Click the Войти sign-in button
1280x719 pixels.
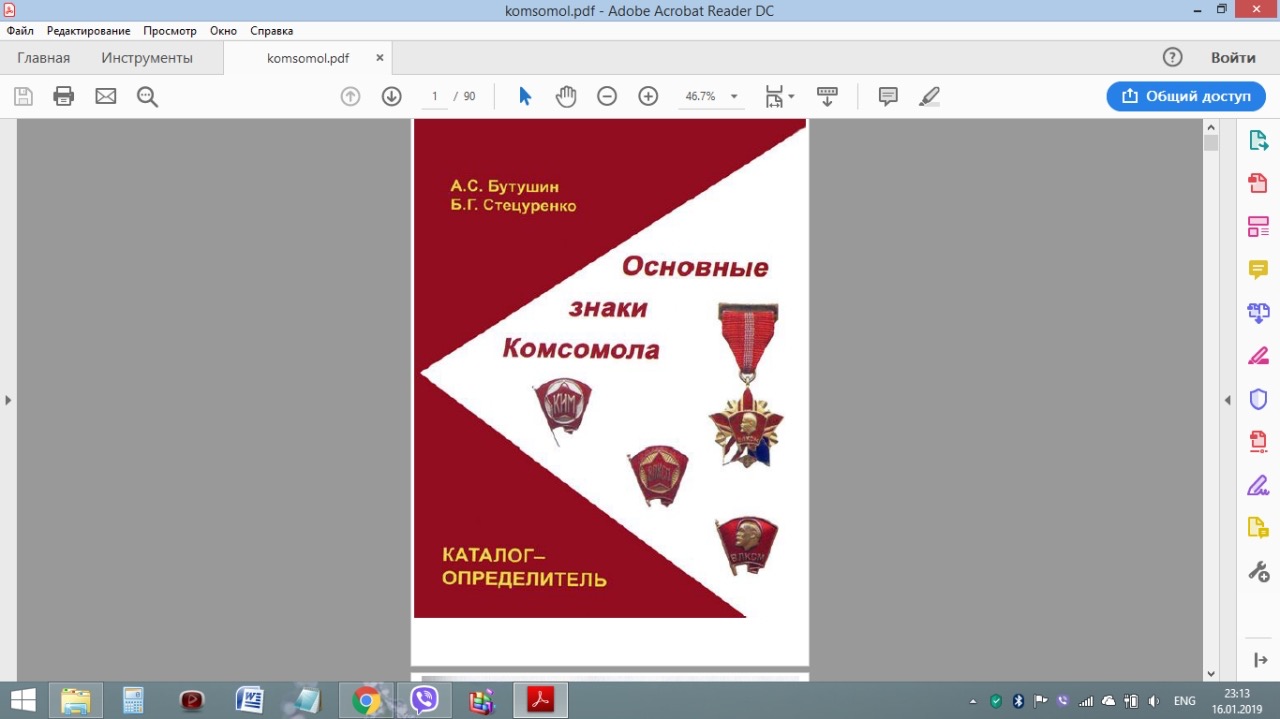click(x=1233, y=57)
